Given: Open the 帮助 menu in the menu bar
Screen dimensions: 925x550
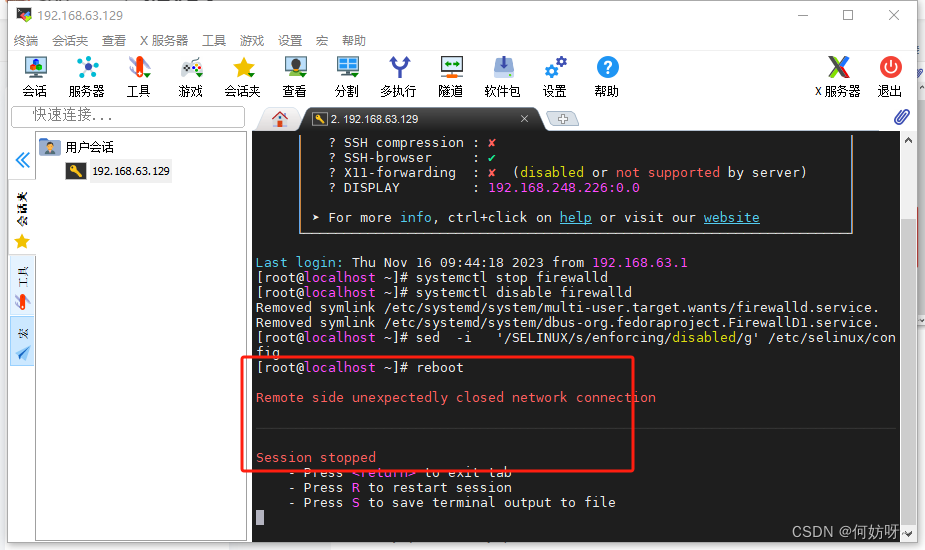Looking at the screenshot, I should (353, 41).
